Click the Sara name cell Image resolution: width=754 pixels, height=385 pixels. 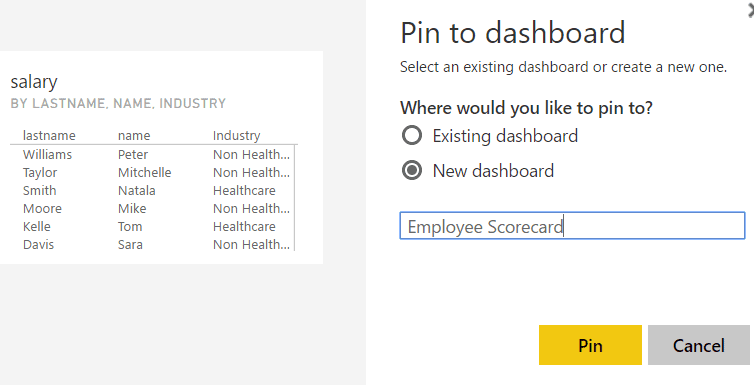(x=130, y=245)
